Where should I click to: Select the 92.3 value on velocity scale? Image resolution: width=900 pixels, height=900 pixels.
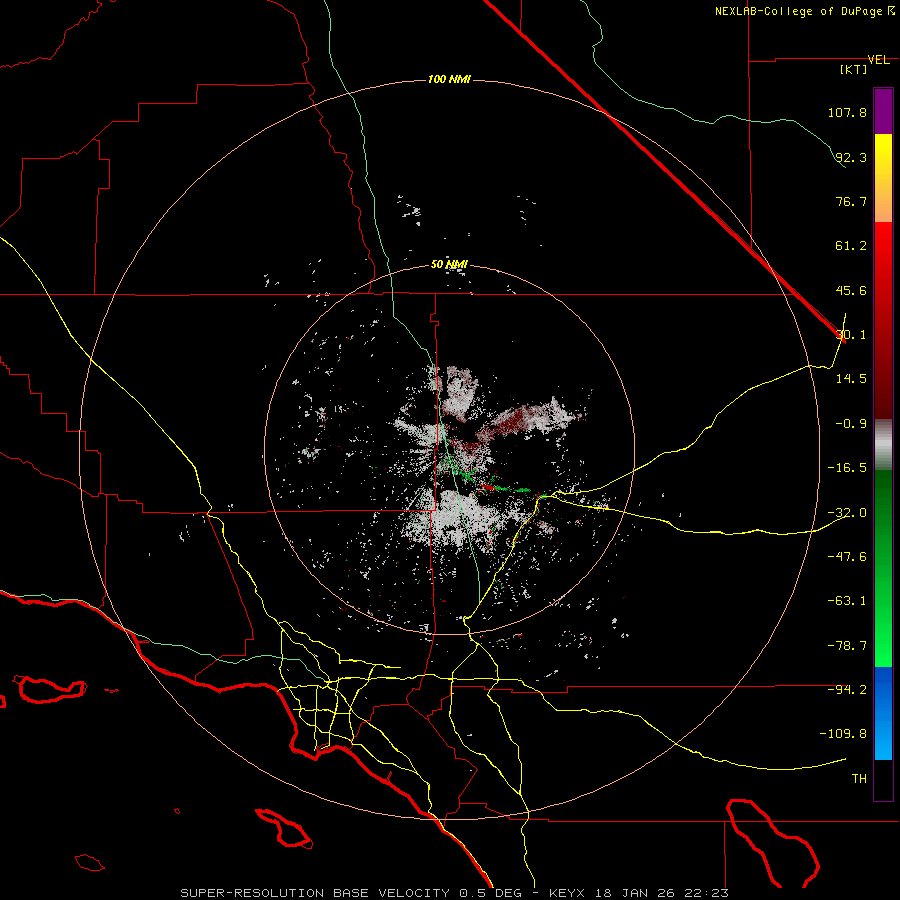coord(851,157)
